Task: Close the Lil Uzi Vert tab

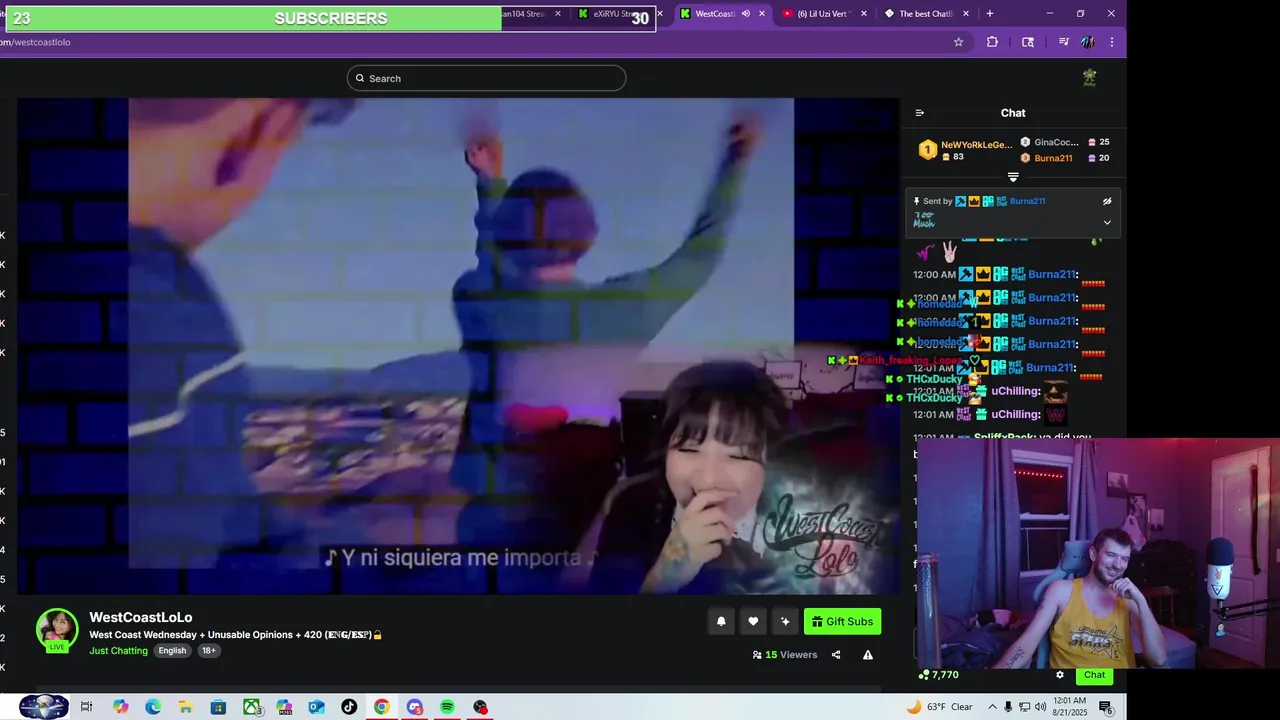Action: tap(864, 14)
